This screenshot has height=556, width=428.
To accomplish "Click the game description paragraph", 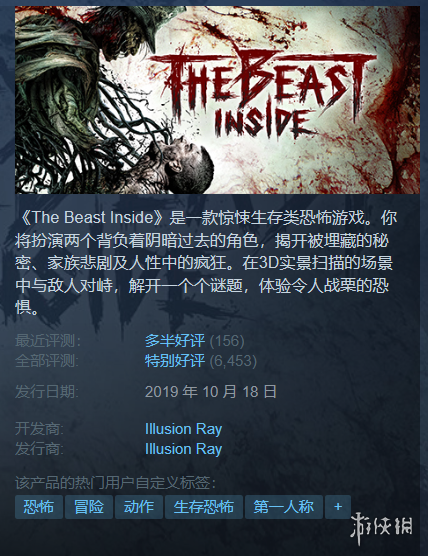I will (x=206, y=263).
